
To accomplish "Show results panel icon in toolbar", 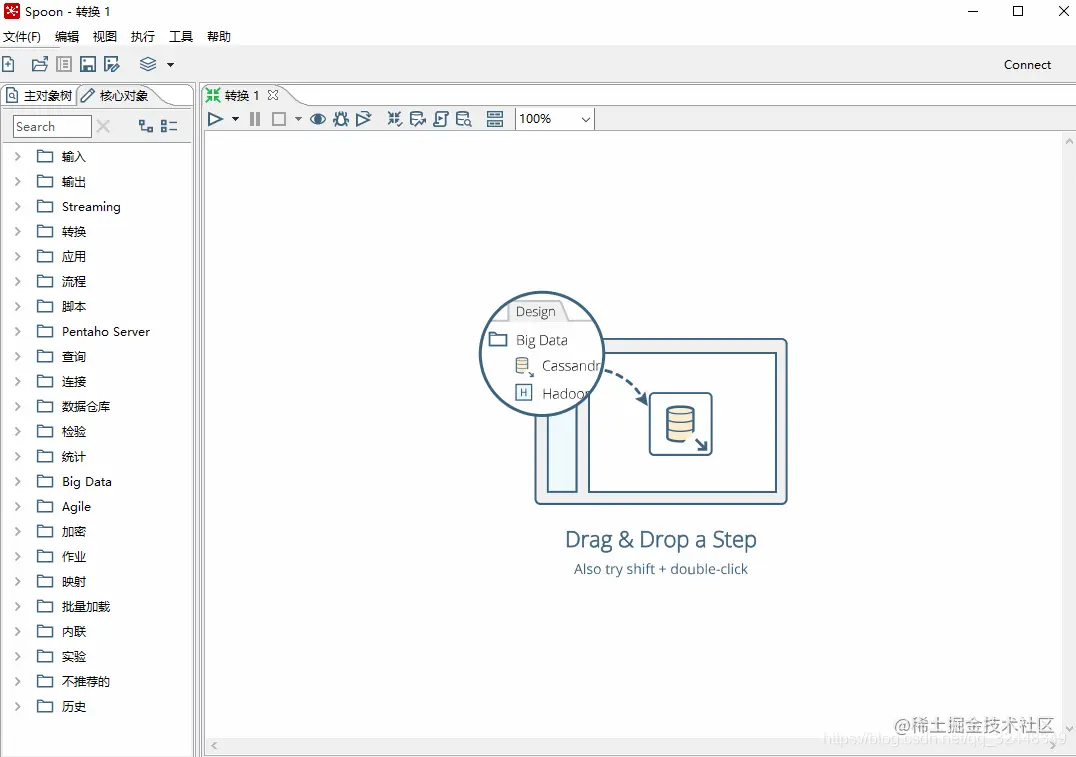I will (495, 119).
